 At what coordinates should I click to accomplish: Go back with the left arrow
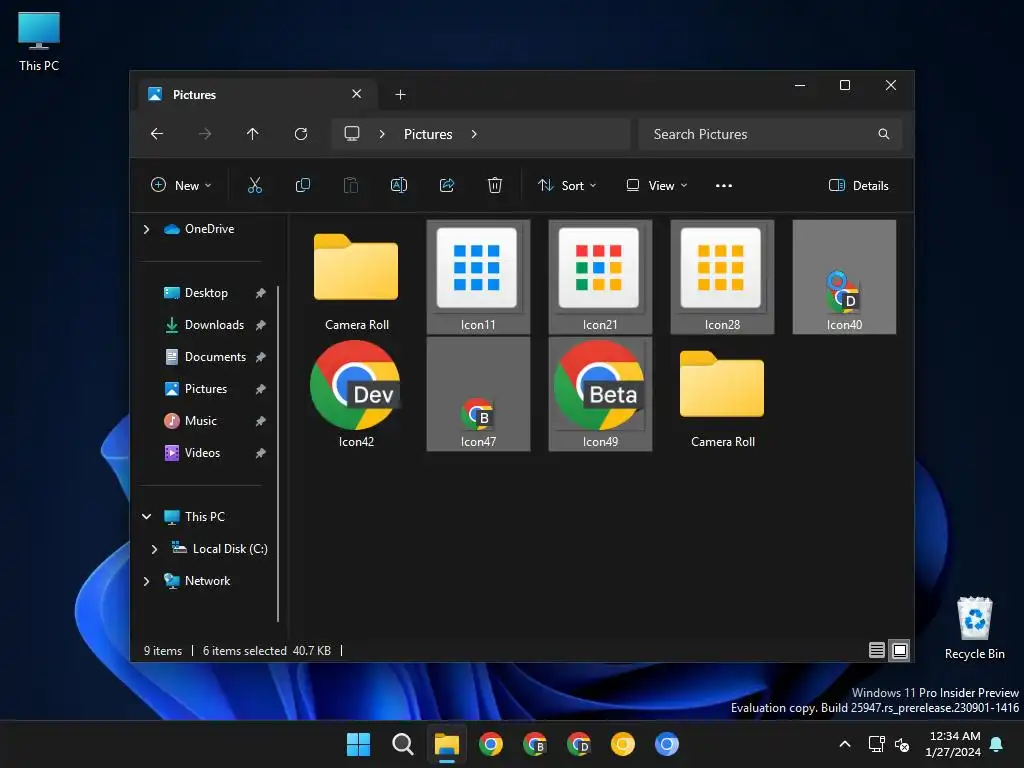(x=157, y=134)
